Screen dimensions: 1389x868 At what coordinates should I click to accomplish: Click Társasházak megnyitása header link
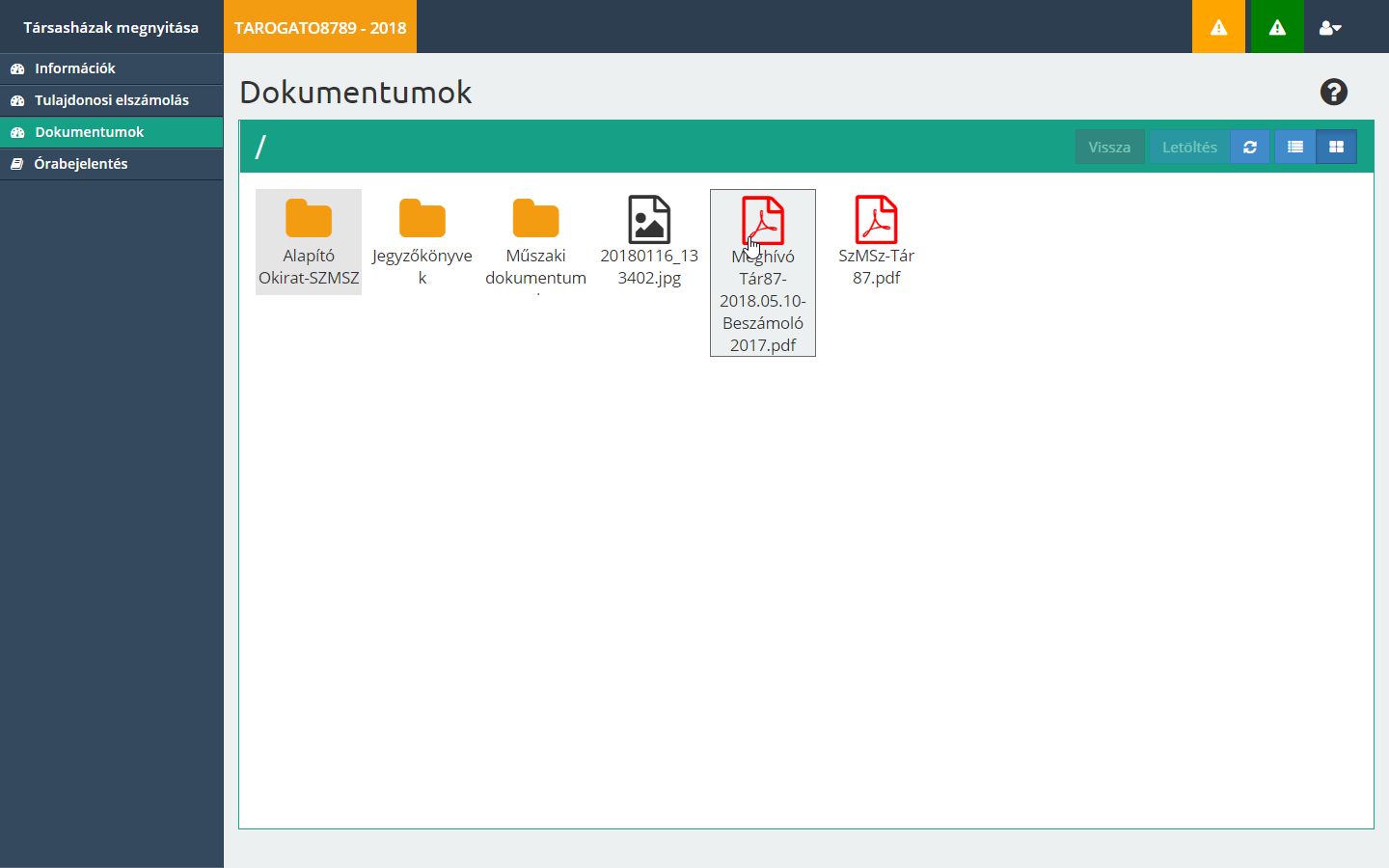[111, 27]
